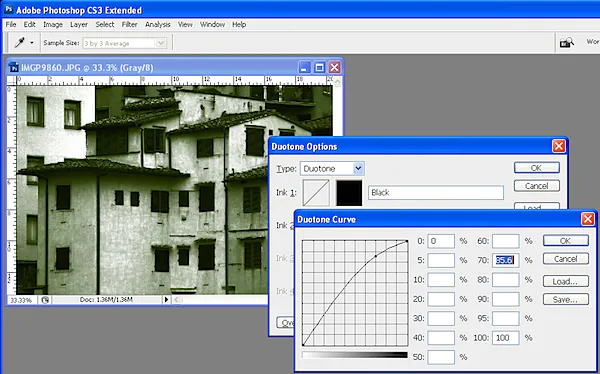
Task: Click the 50: percentage input field
Action: click(441, 357)
